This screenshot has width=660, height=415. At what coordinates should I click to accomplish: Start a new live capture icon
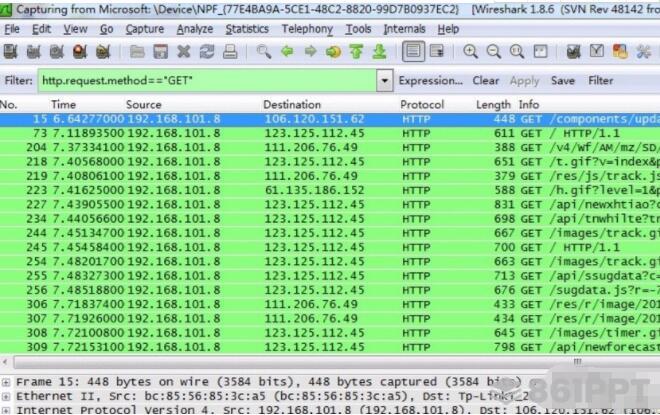click(x=56, y=52)
